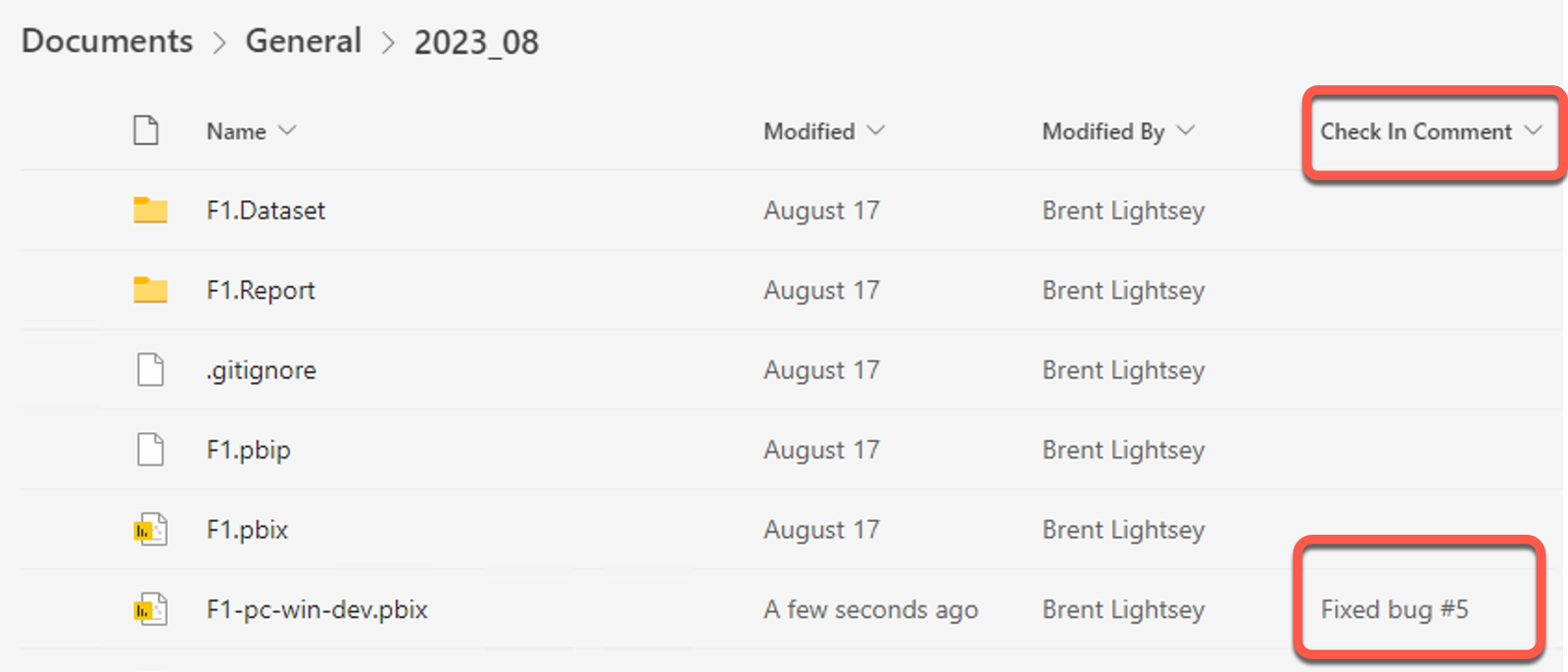
Task: Open the General breadcrumb link
Action: 304,40
